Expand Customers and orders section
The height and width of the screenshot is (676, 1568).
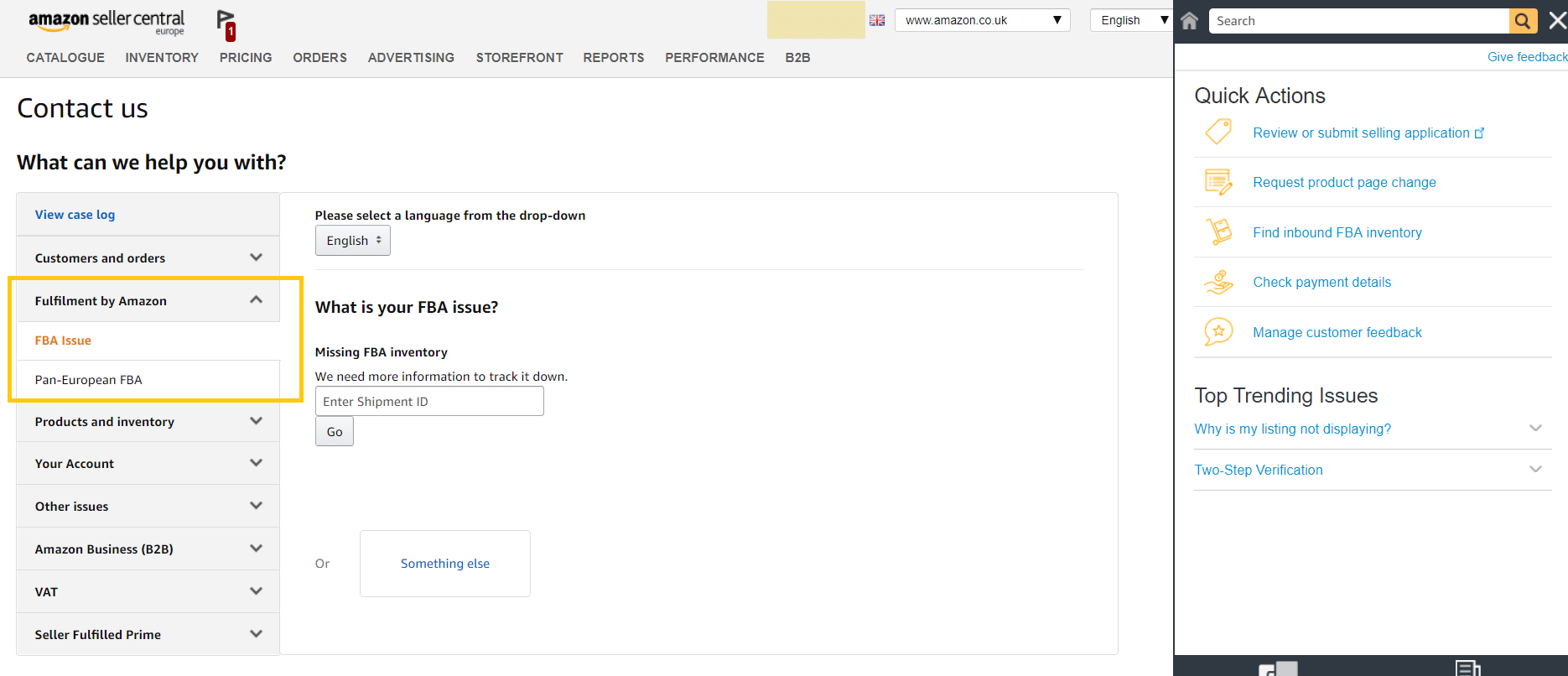pyautogui.click(x=148, y=257)
